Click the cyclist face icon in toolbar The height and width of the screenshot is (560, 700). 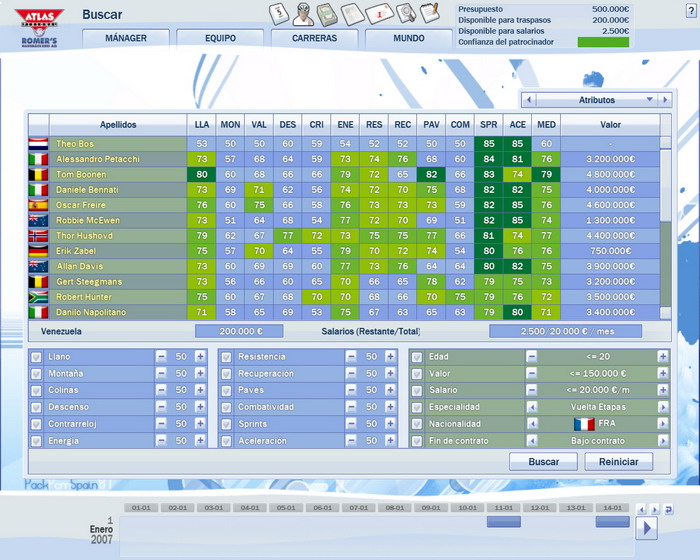(x=304, y=14)
